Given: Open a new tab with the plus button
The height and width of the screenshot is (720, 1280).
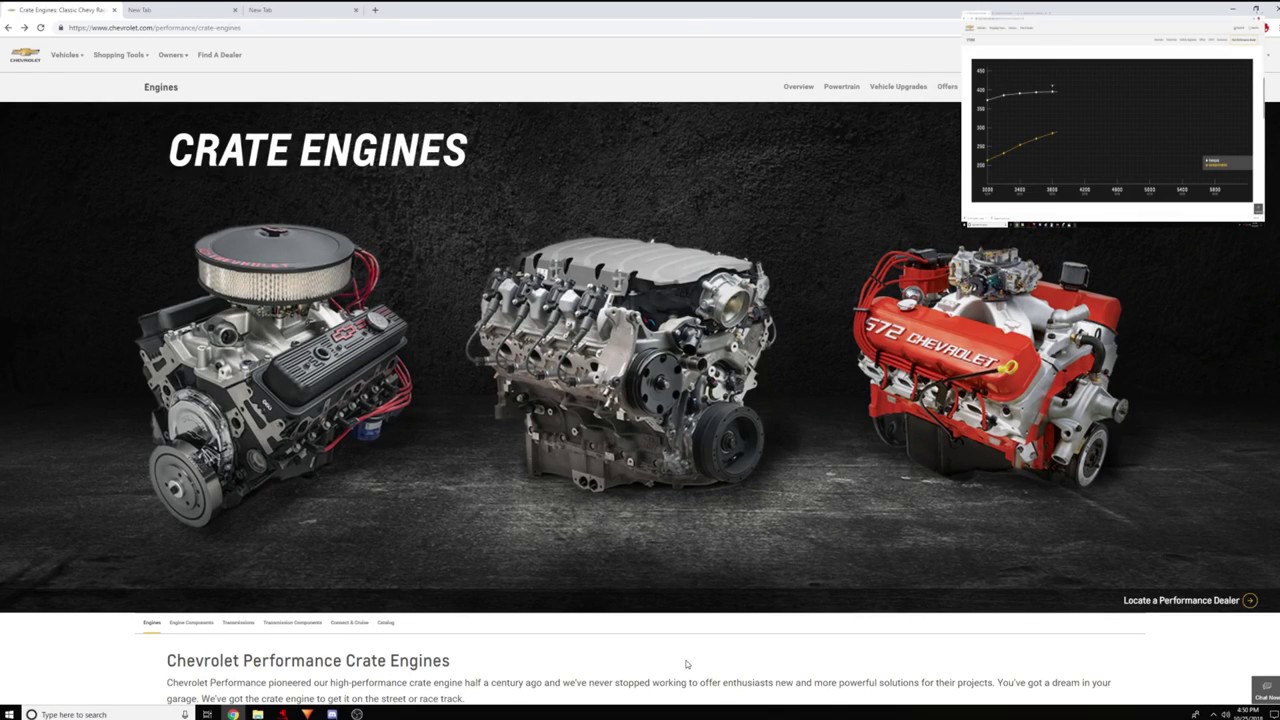Looking at the screenshot, I should pyautogui.click(x=375, y=10).
